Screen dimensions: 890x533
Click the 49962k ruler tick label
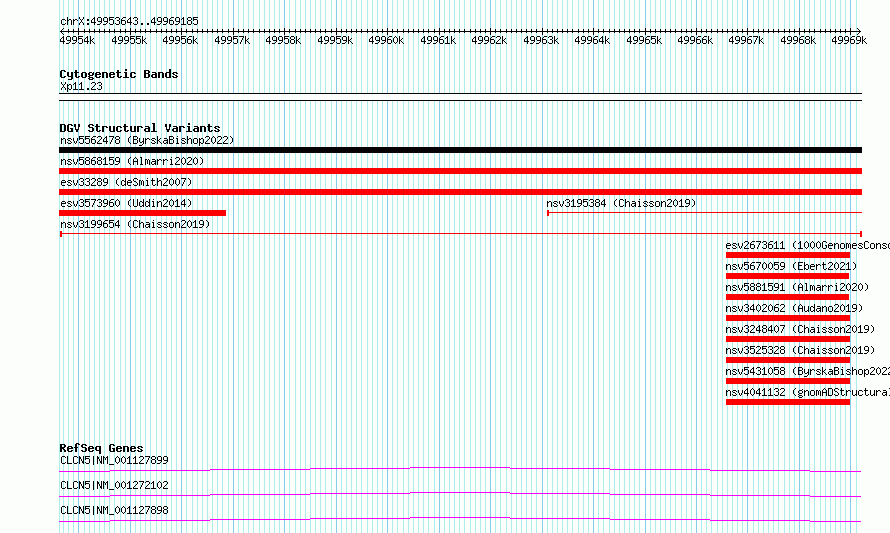pyautogui.click(x=489, y=40)
